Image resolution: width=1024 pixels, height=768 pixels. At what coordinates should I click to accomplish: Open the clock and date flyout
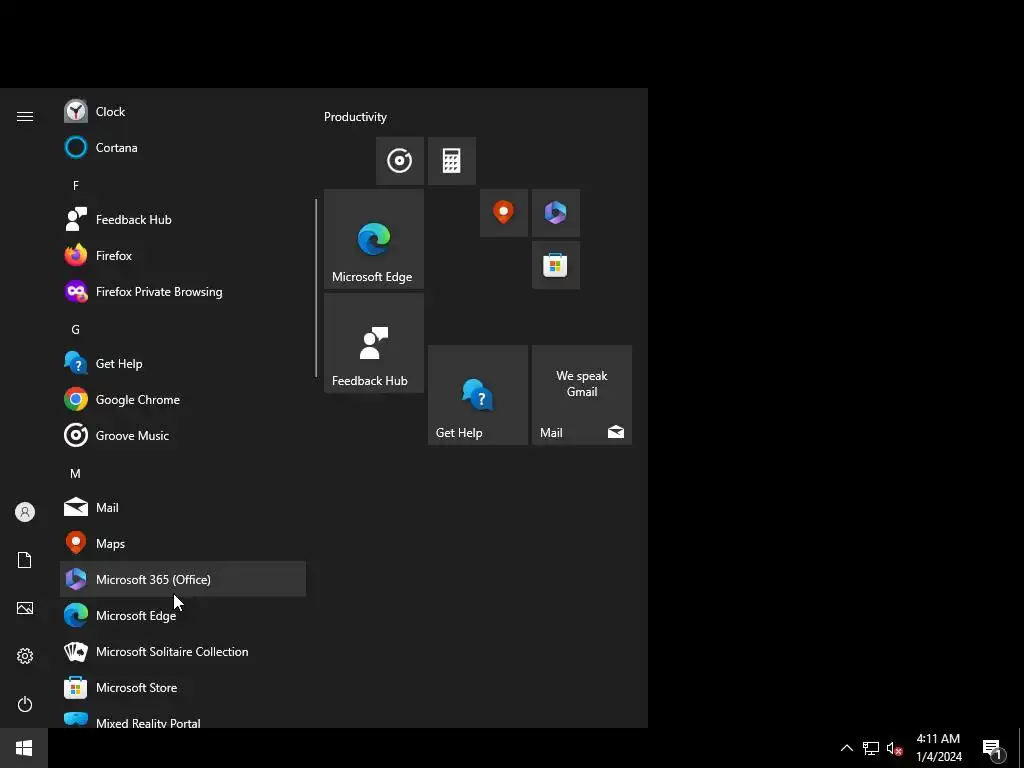click(939, 748)
